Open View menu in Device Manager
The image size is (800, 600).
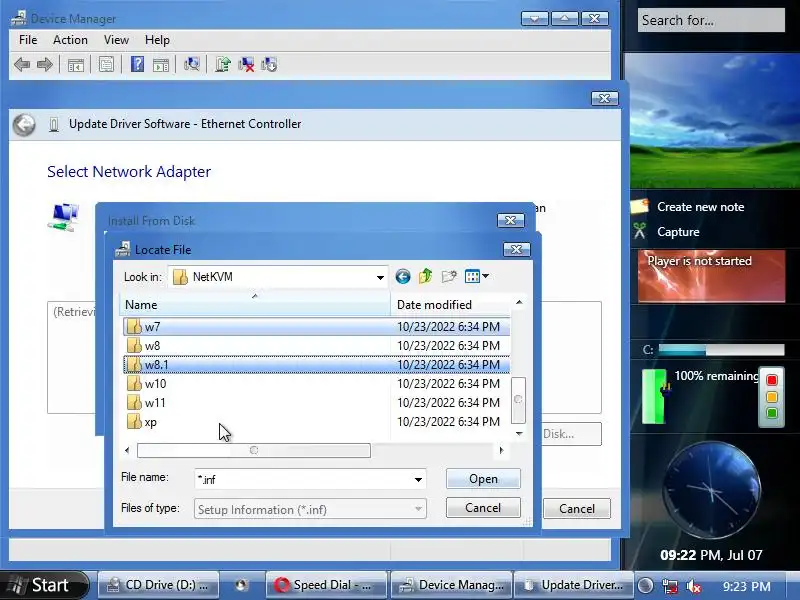(x=116, y=40)
